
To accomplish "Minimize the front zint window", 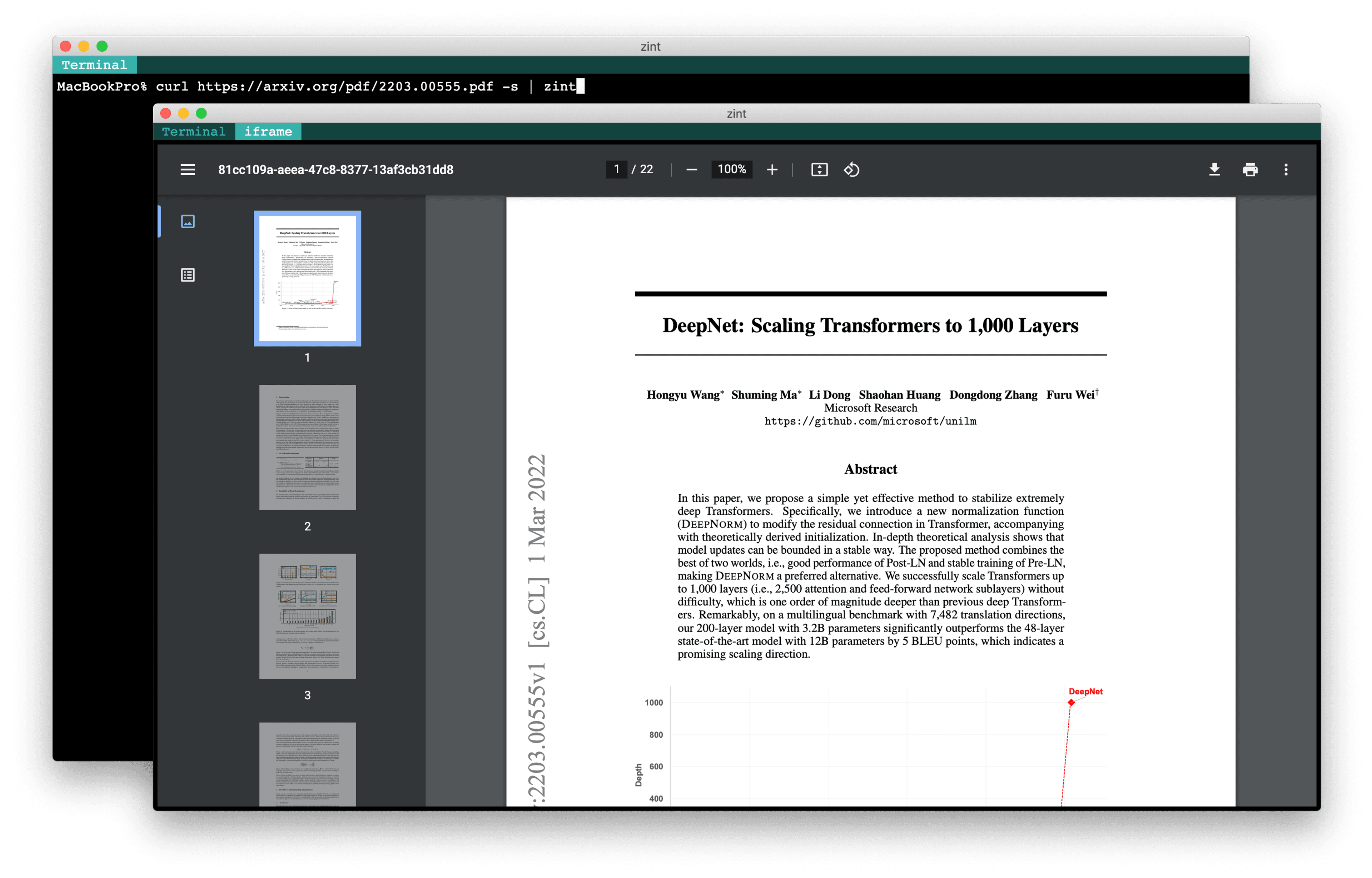I will tap(183, 113).
